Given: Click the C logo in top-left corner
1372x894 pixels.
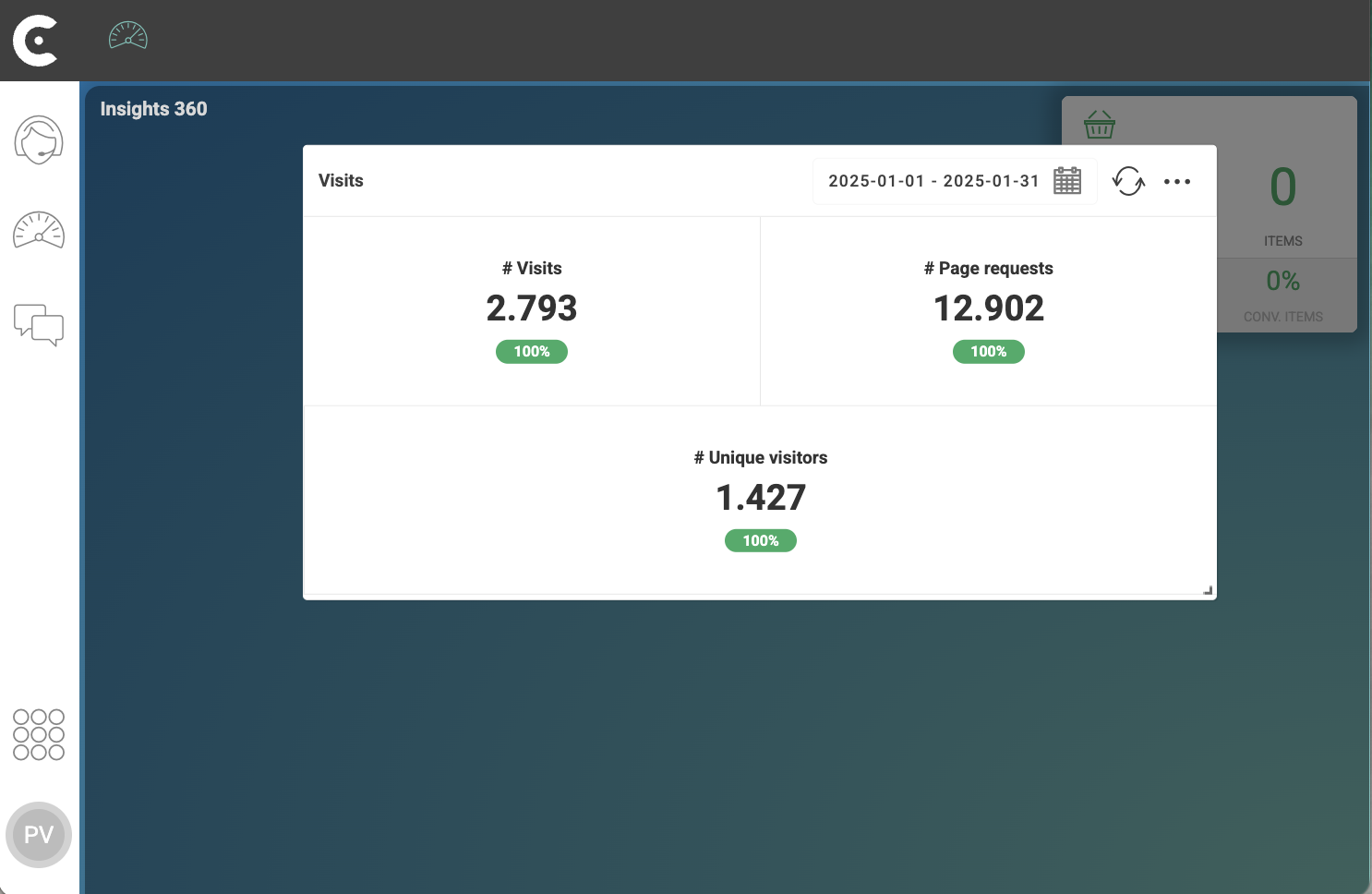Looking at the screenshot, I should coord(35,41).
